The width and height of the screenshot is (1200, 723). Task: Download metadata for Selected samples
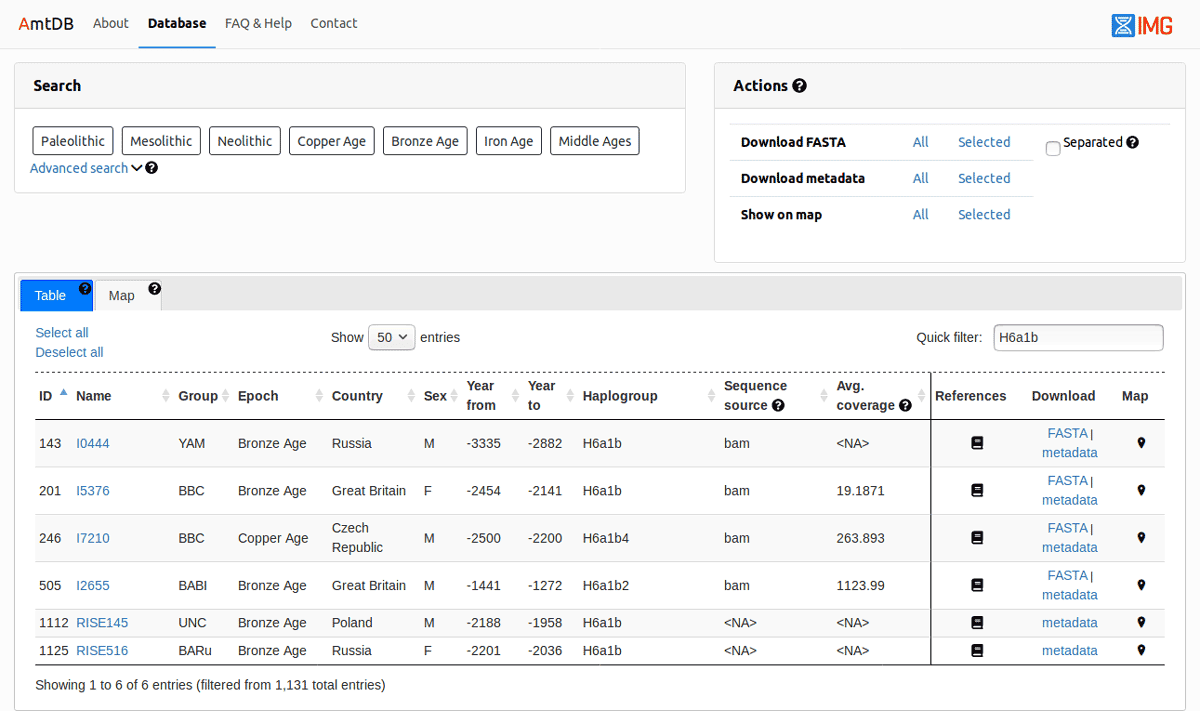pos(984,178)
